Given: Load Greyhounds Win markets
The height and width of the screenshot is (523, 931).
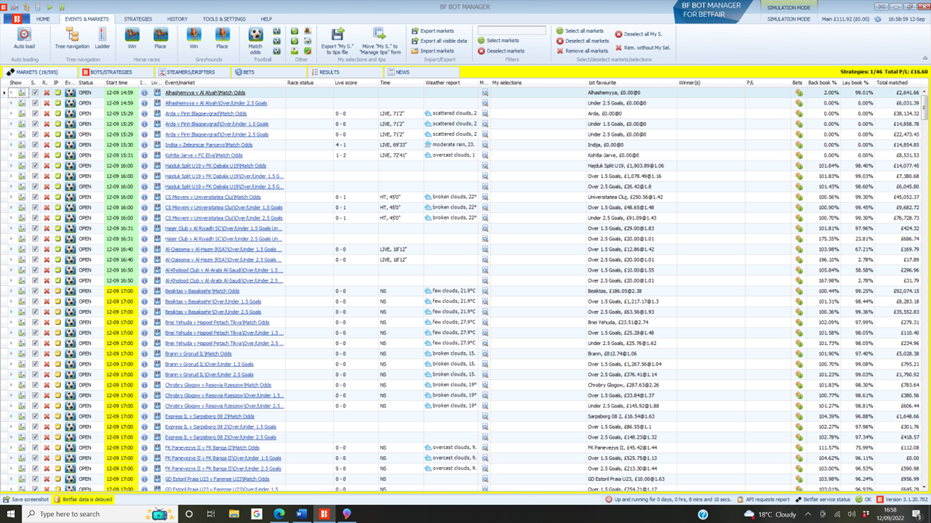Looking at the screenshot, I should [x=194, y=38].
